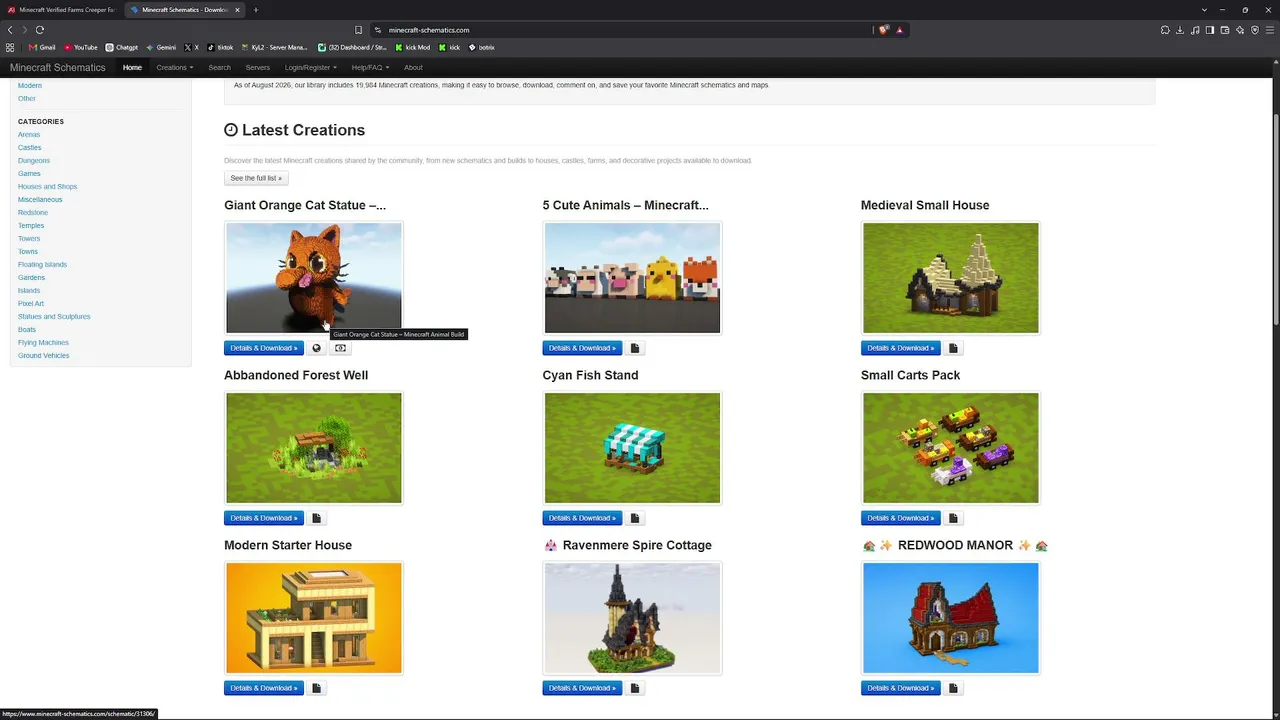Open a new browser tab

pyautogui.click(x=255, y=10)
